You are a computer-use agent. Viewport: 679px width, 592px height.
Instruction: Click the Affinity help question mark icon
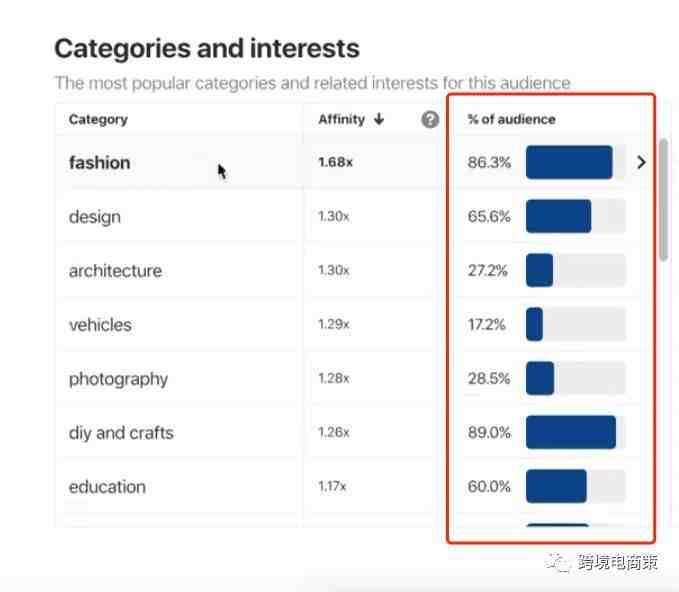[x=430, y=120]
